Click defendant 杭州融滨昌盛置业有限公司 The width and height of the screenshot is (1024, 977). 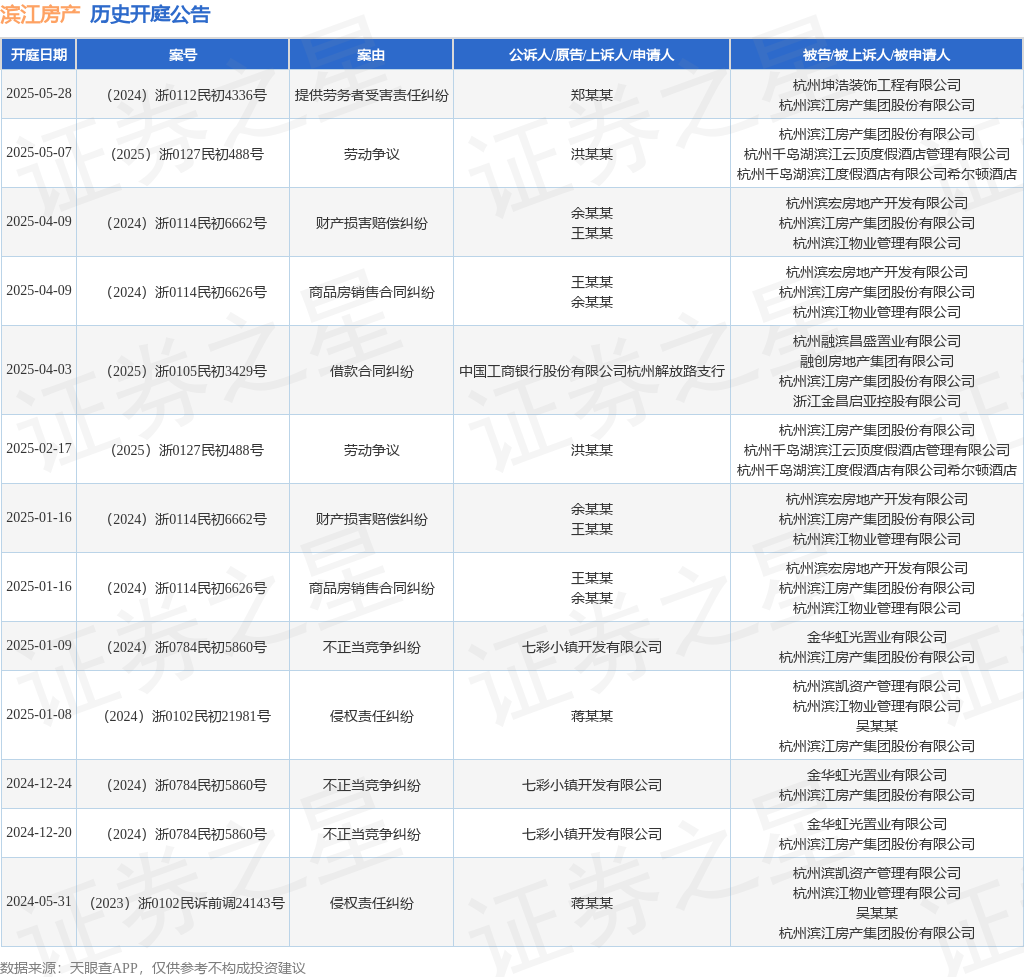[876, 341]
